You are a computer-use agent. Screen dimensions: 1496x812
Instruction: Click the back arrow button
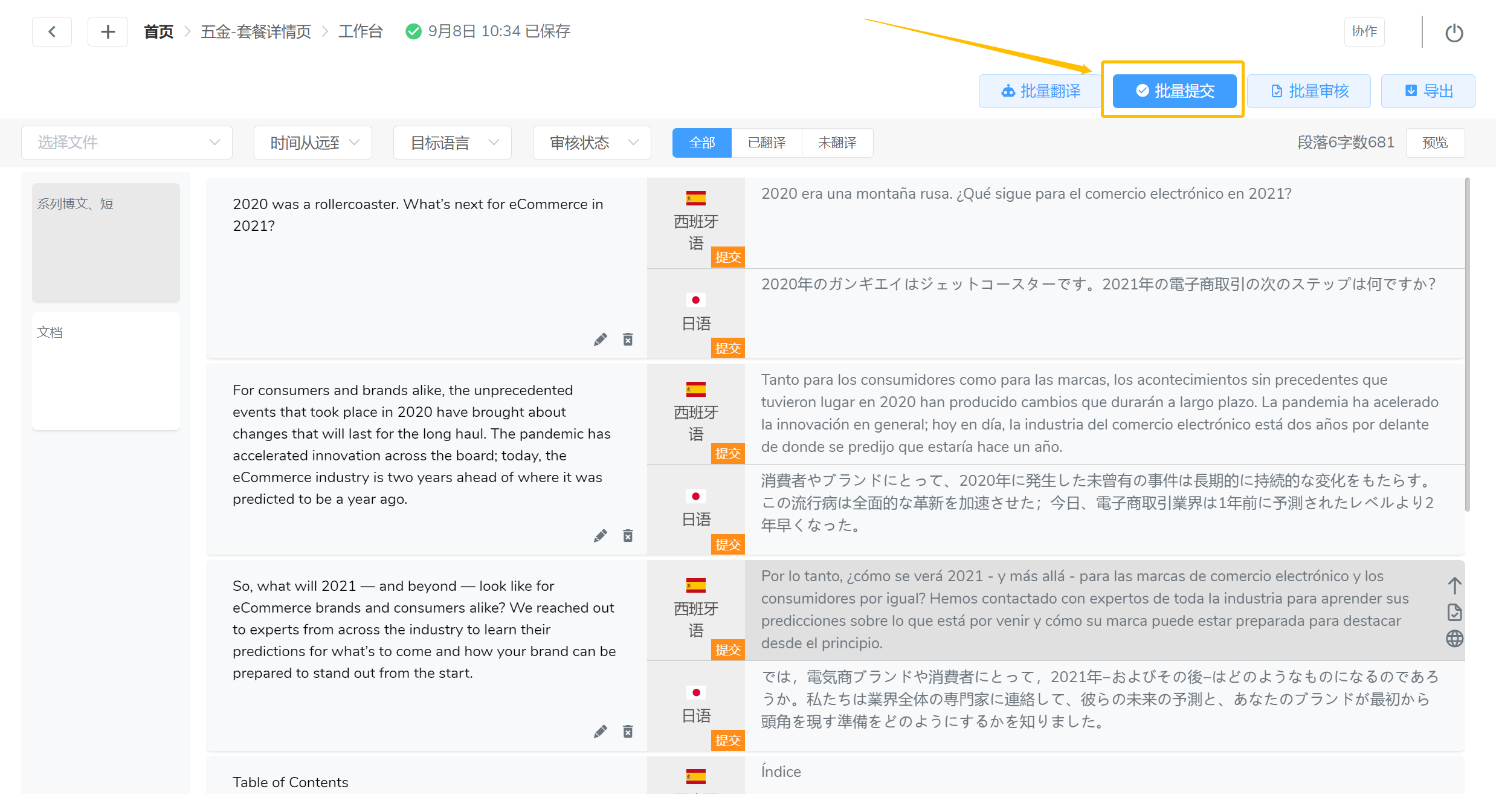point(52,31)
